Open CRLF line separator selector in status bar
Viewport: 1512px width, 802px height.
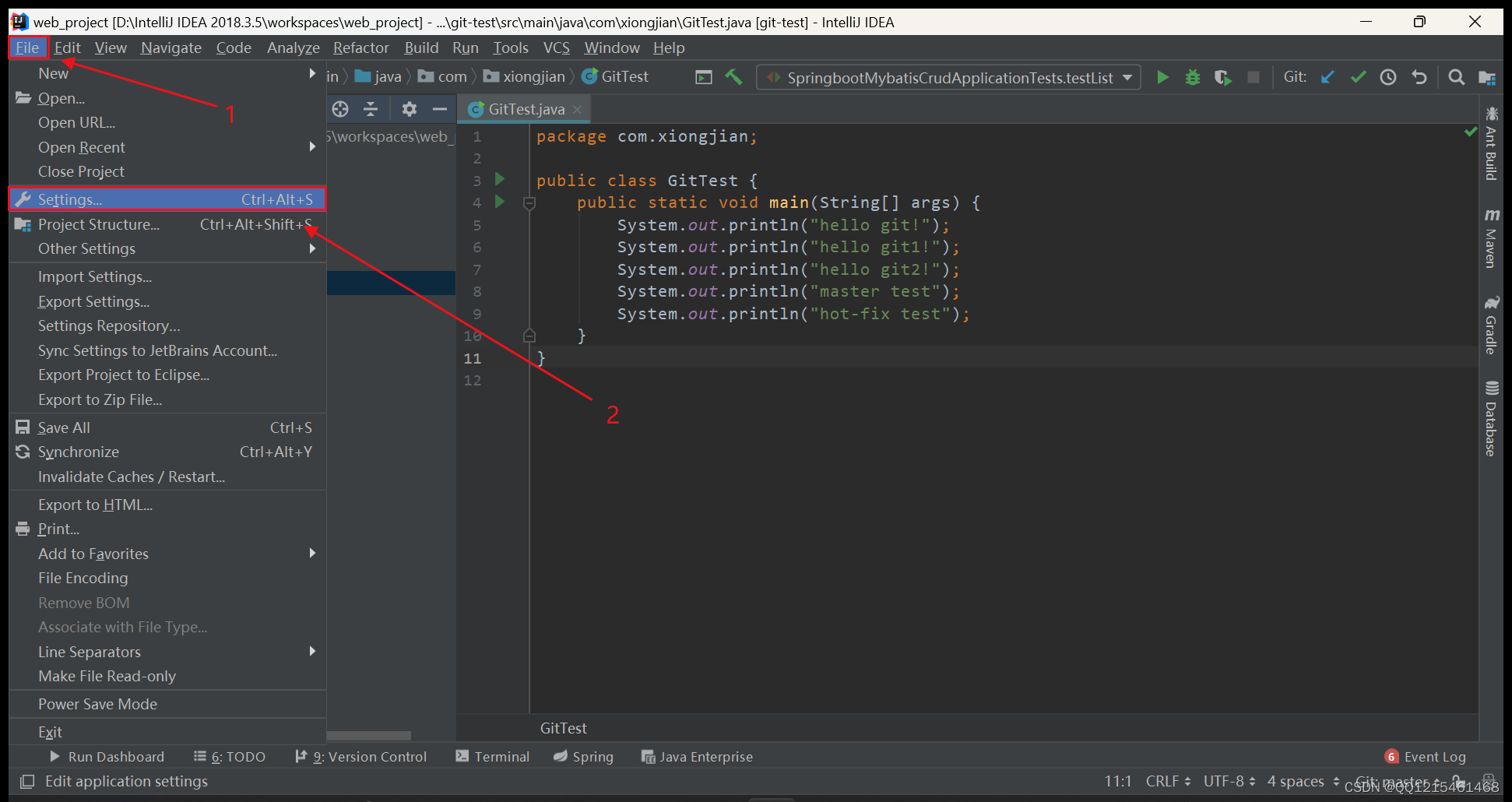coord(1168,781)
